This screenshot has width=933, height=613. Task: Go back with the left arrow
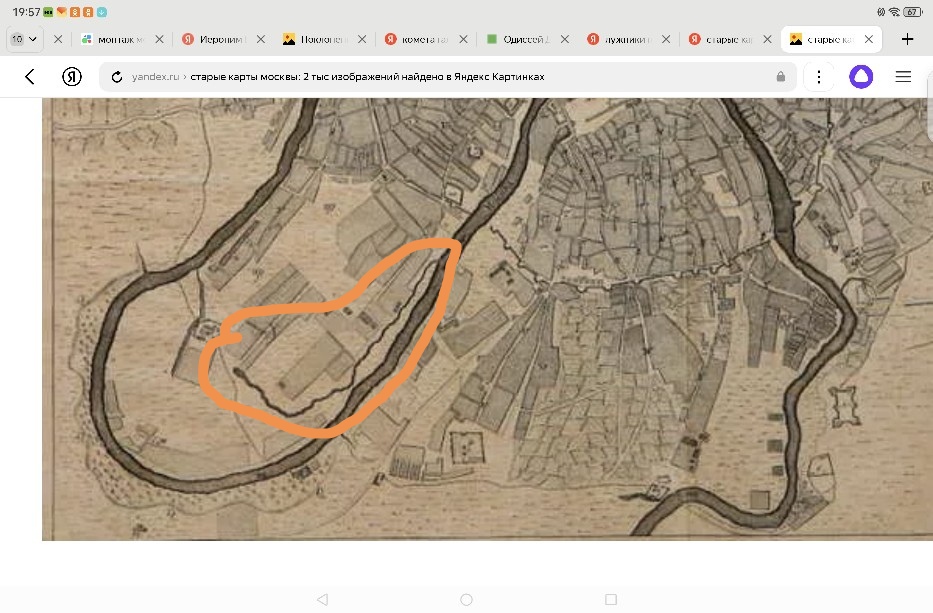30,76
